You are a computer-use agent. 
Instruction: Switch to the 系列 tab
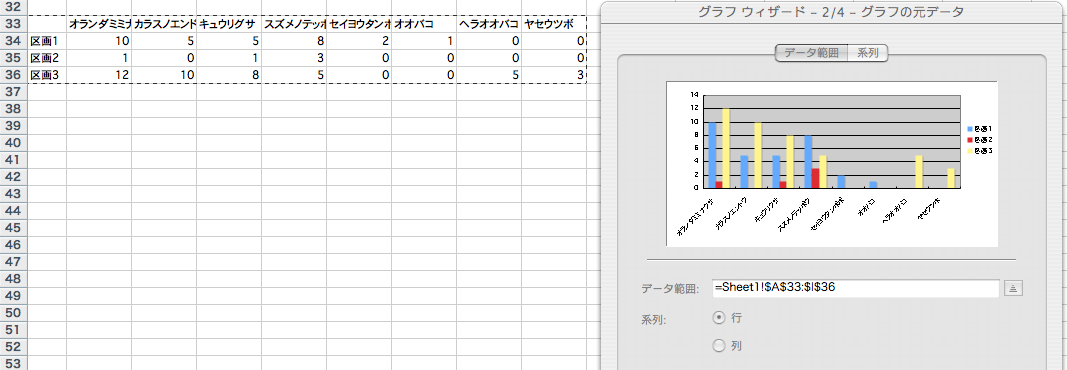(x=868, y=52)
